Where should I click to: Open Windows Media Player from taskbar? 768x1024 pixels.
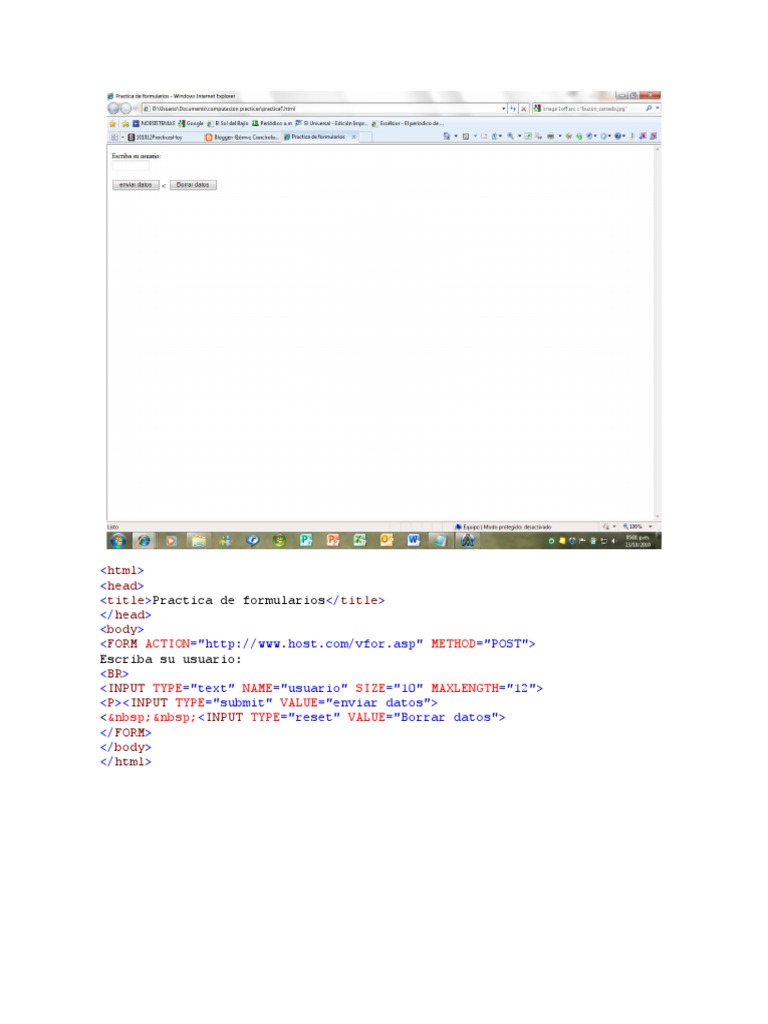(x=170, y=541)
